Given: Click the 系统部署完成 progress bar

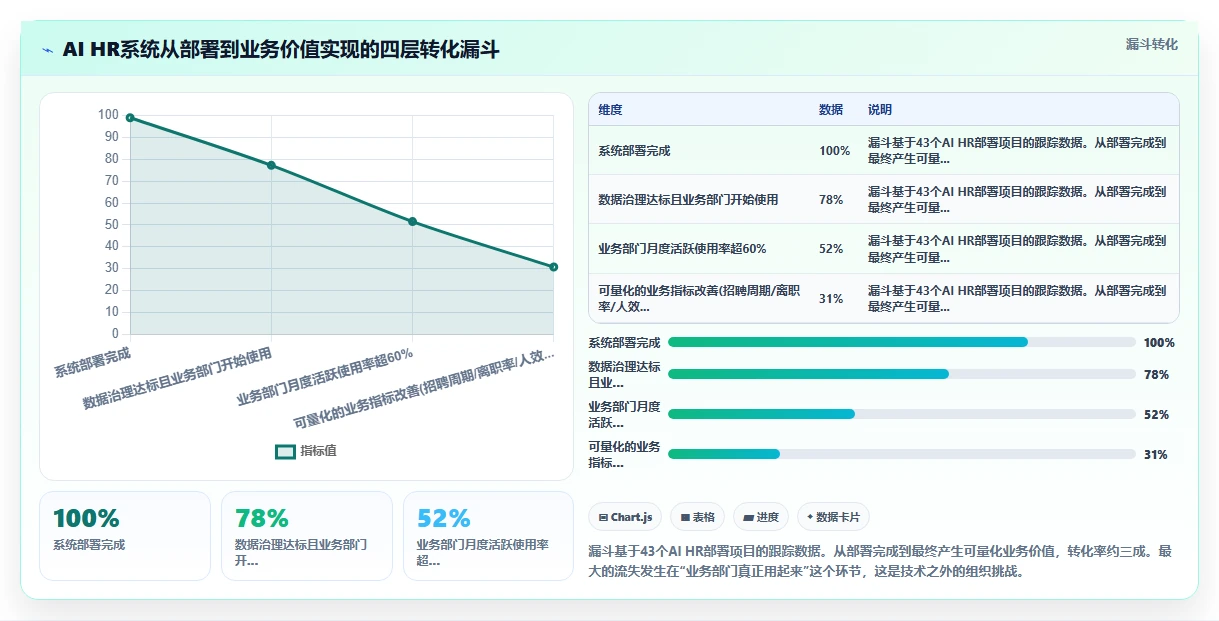Looking at the screenshot, I should [x=901, y=342].
